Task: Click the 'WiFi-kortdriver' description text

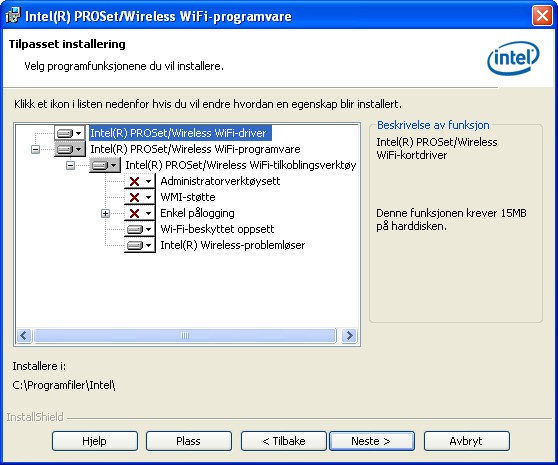Action: (x=412, y=155)
